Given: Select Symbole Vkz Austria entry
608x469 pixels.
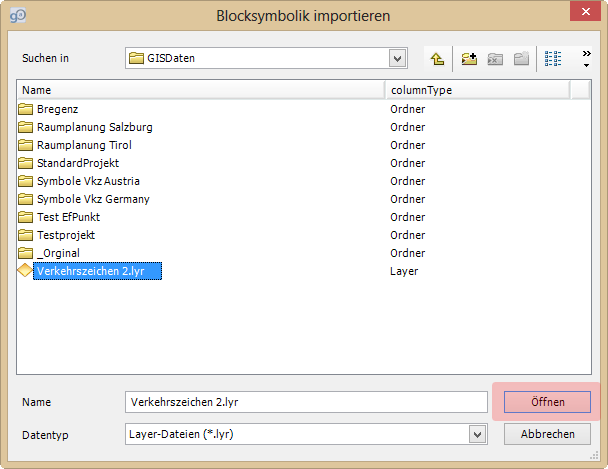Looking at the screenshot, I should 88,181.
